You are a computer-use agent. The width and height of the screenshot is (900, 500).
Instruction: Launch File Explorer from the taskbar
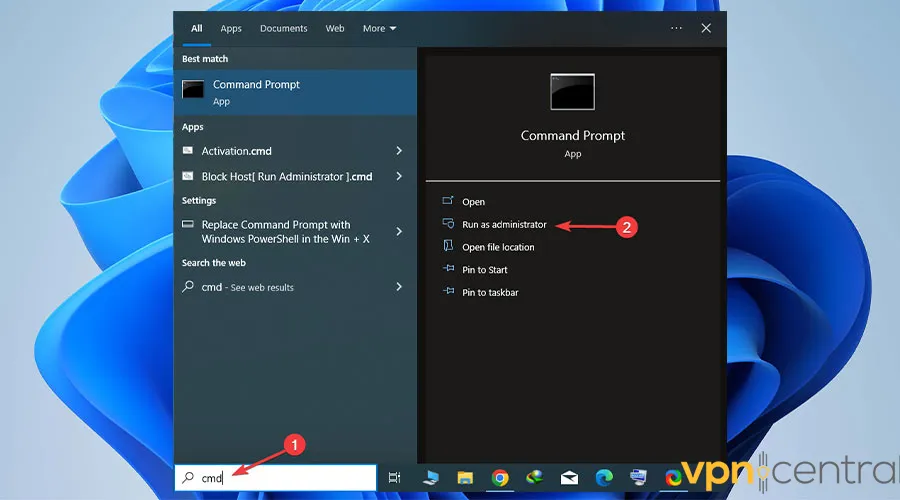[464, 478]
